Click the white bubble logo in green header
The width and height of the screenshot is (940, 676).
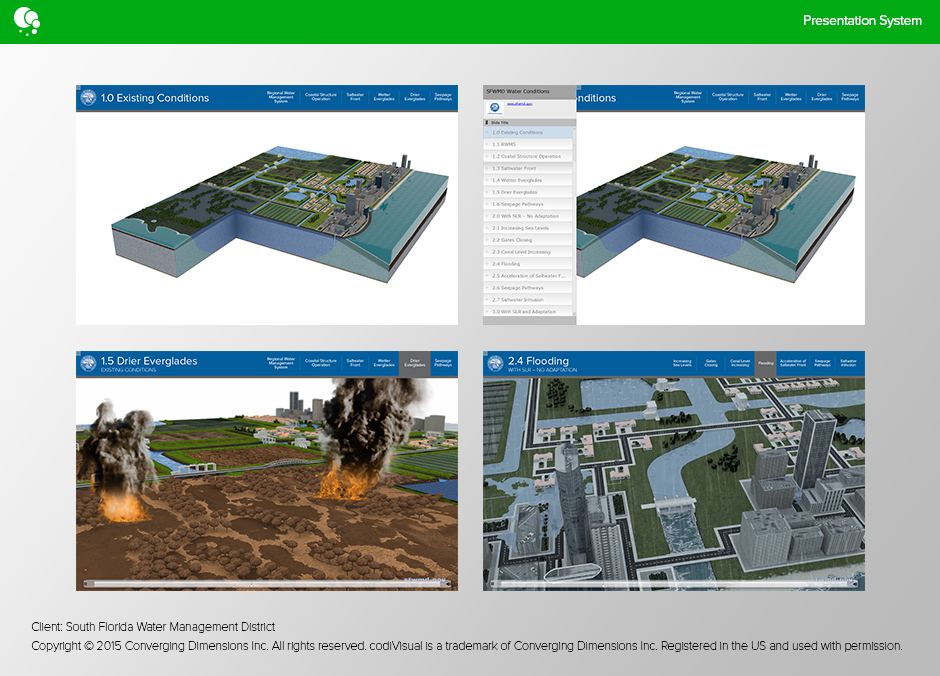[x=27, y=19]
